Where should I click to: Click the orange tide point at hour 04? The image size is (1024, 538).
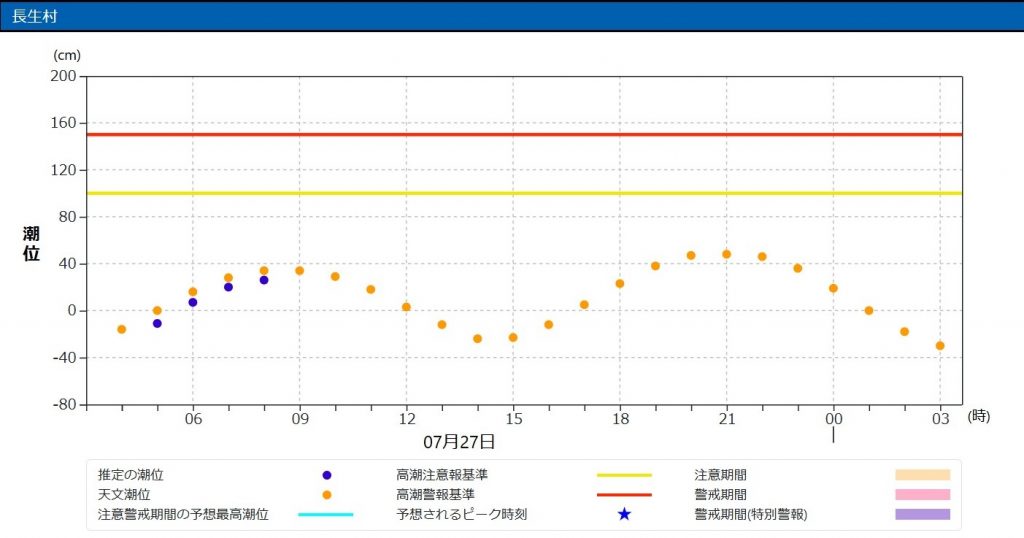[x=121, y=329]
